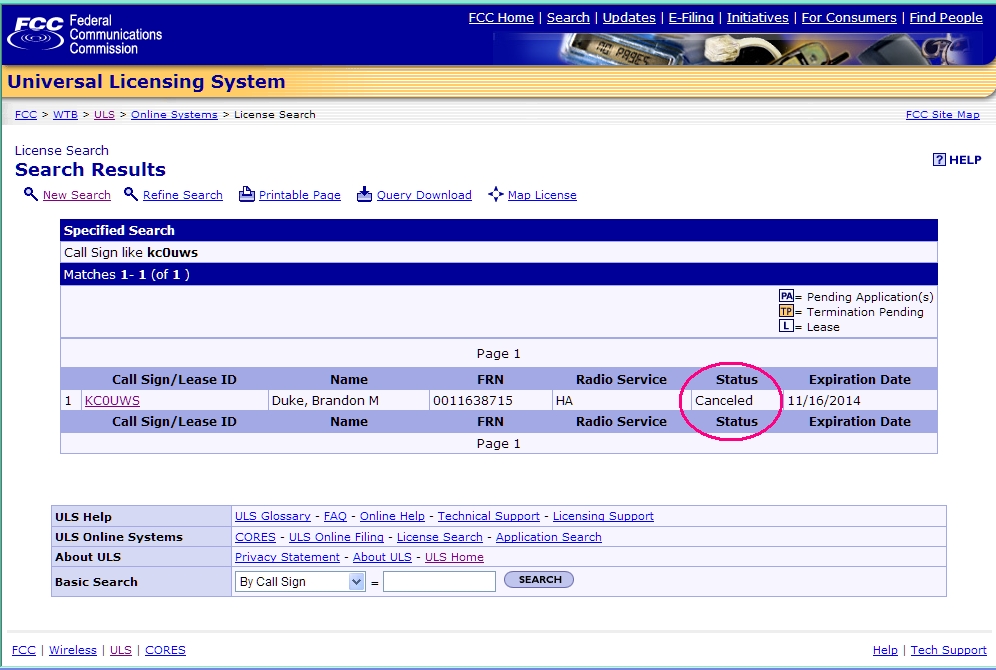The image size is (996, 670).
Task: Open Updates in top navigation
Action: 629,18
